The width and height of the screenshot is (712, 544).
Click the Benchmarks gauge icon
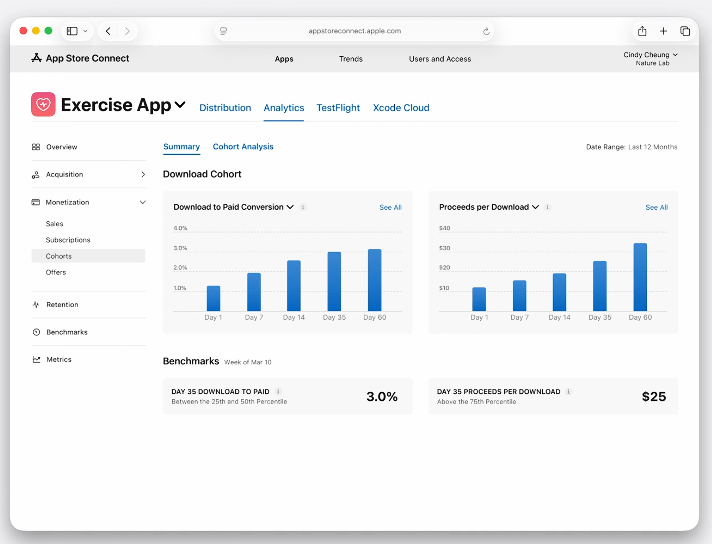36,332
